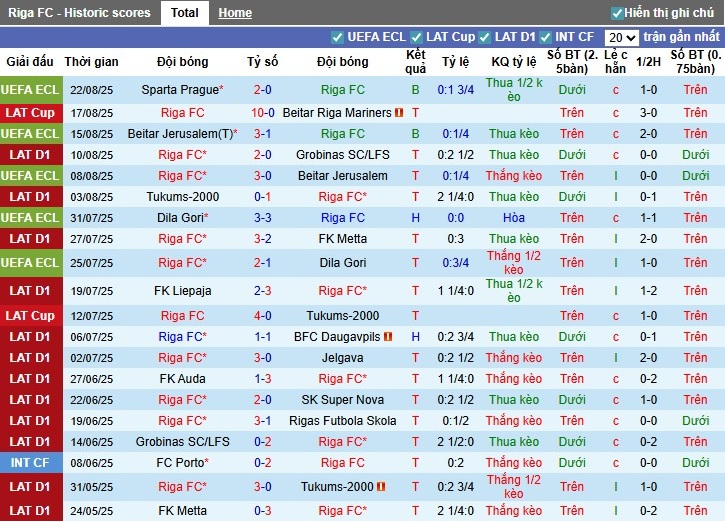Viewport: 725px width, 523px height.
Task: Click UEFA ECL badge on 22/08/25 row
Action: 30,90
